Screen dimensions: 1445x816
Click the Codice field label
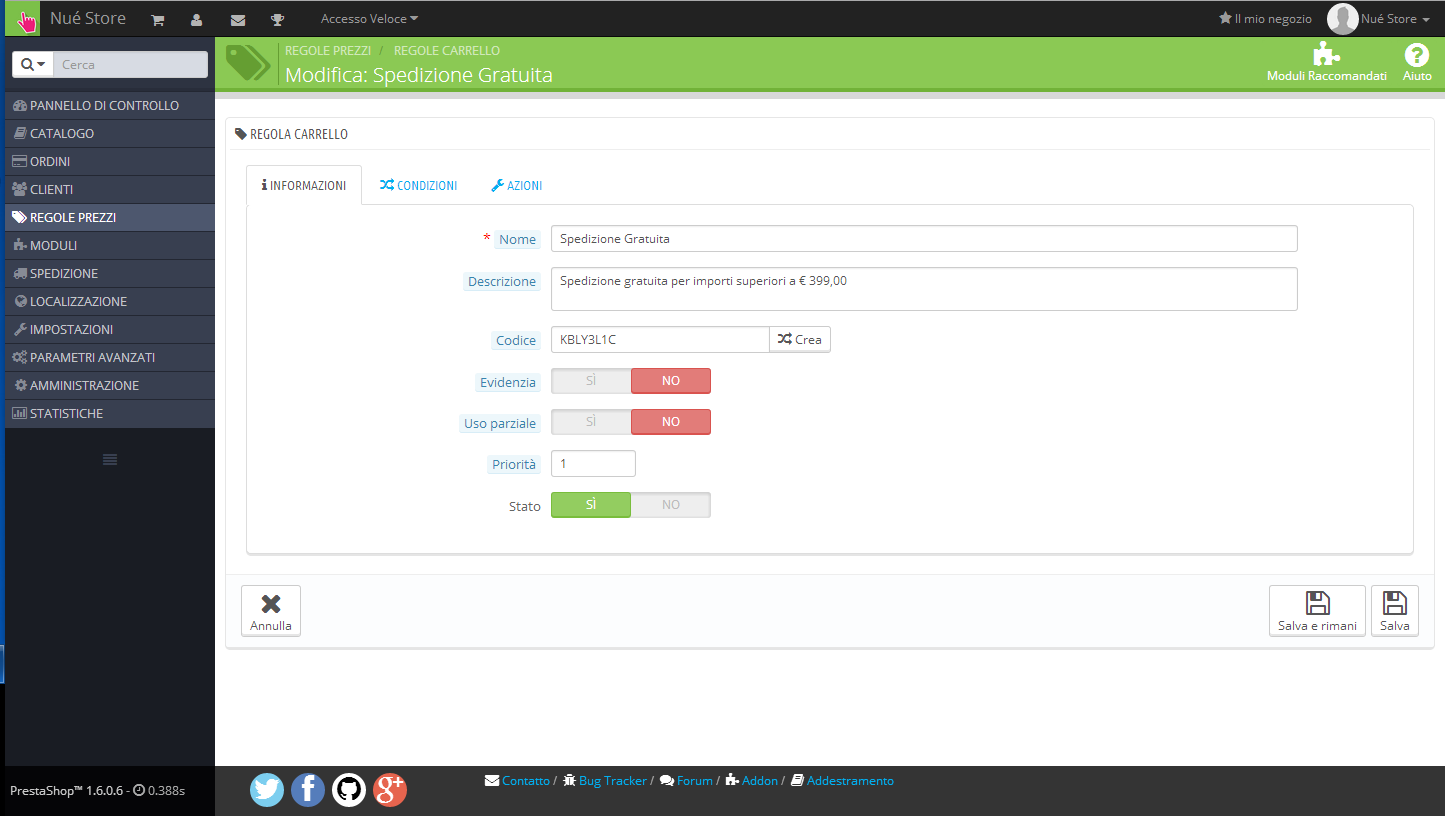point(516,340)
